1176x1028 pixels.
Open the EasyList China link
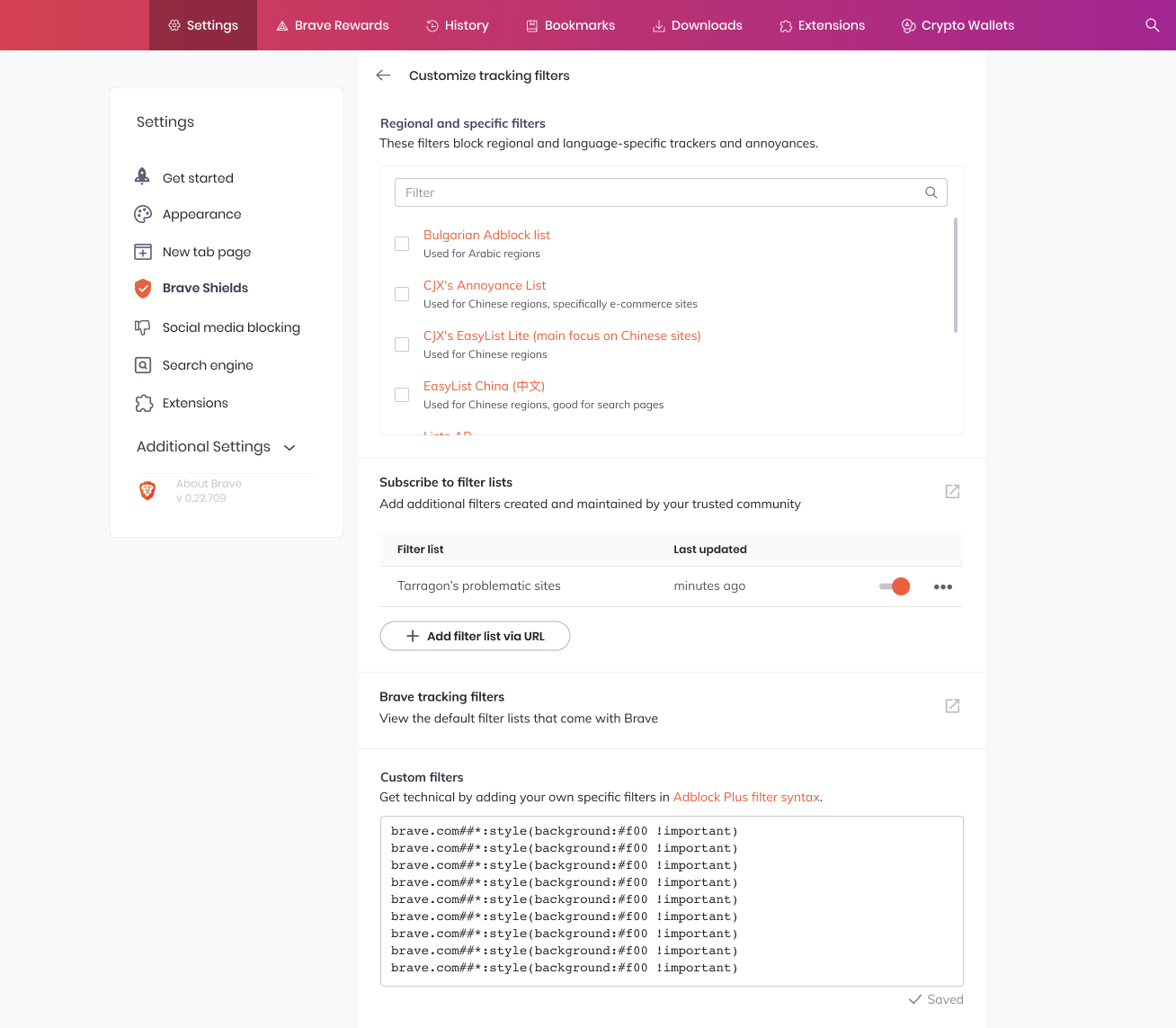(x=484, y=386)
